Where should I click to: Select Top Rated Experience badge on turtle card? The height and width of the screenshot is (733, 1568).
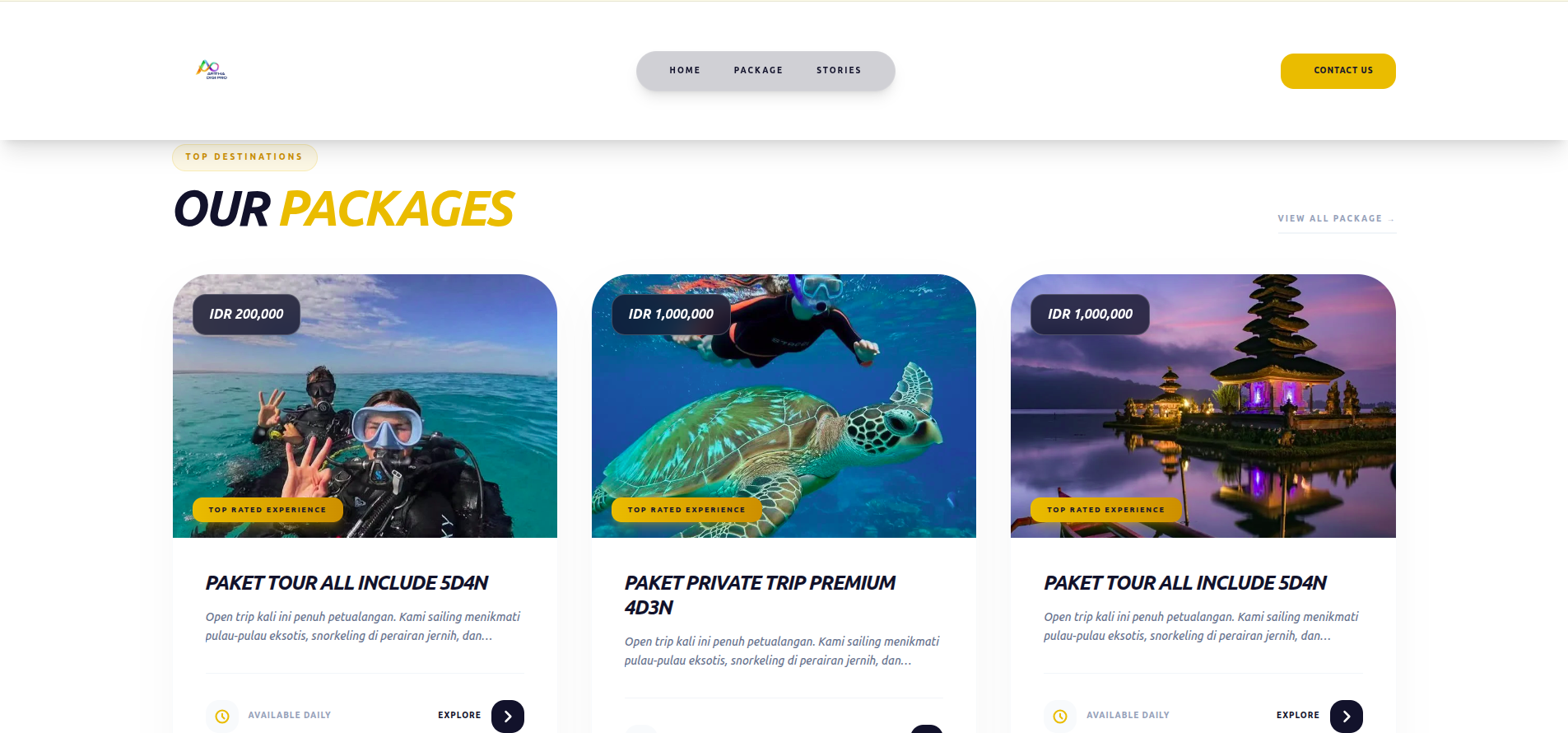686,510
